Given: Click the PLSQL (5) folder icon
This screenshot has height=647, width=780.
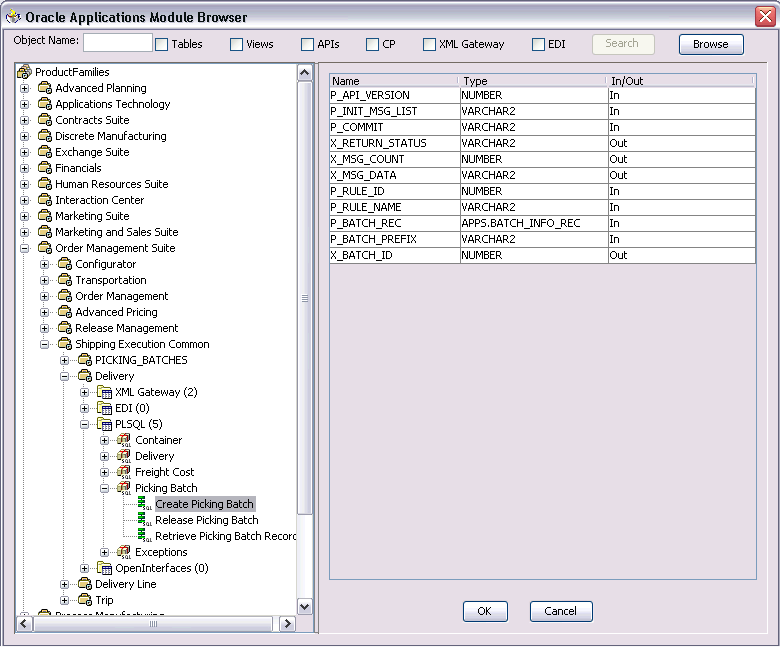Looking at the screenshot, I should coord(104,424).
